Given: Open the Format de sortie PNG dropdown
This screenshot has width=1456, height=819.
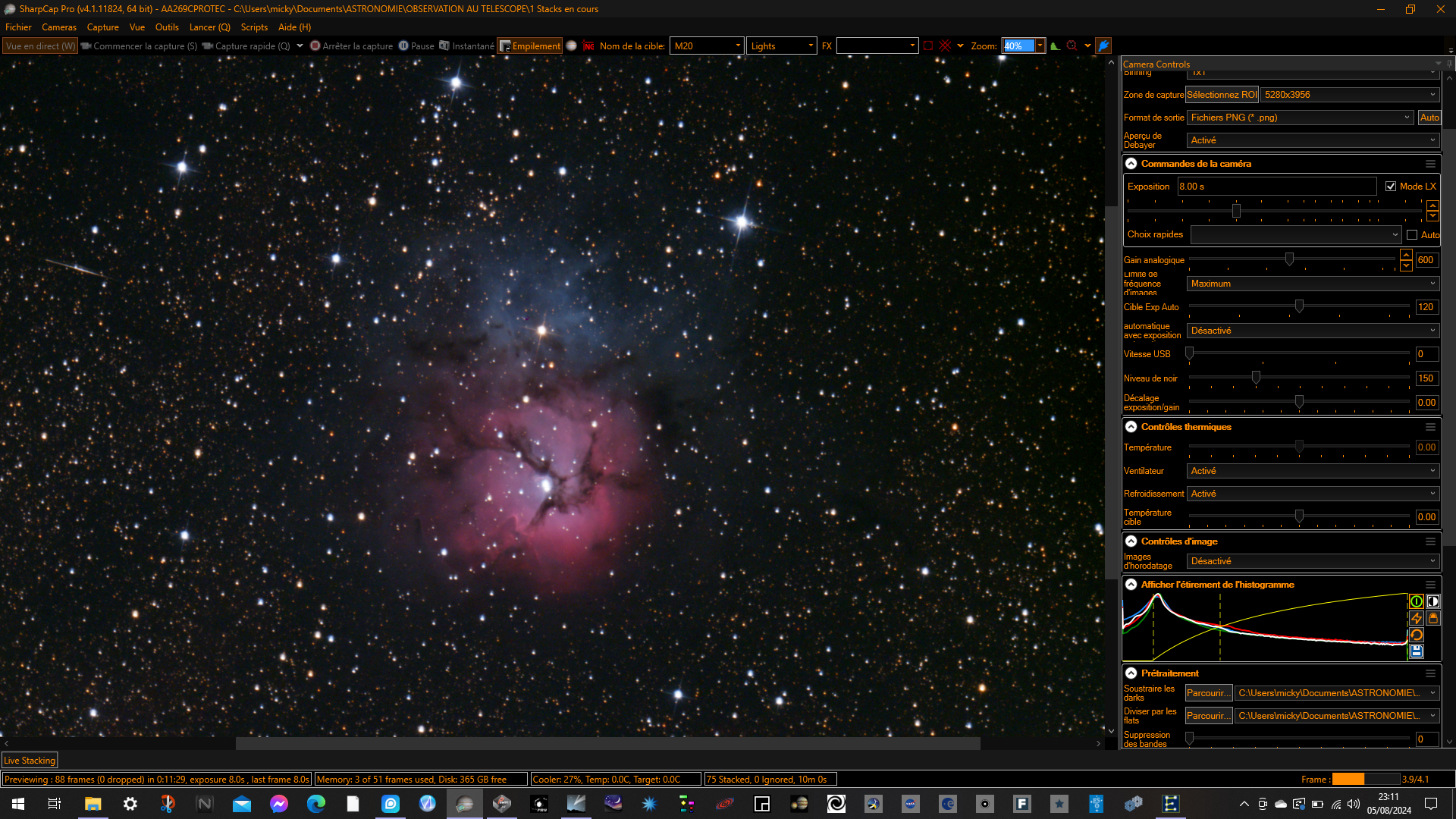Looking at the screenshot, I should 1301,118.
